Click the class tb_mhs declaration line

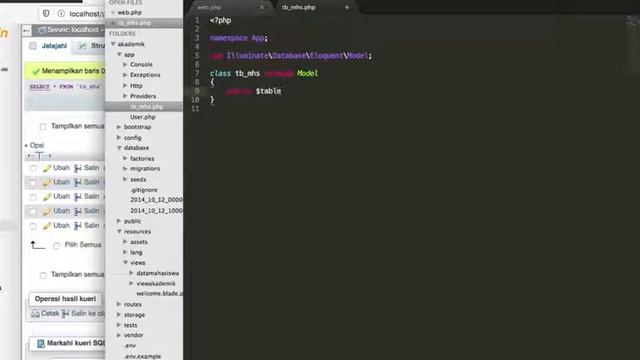[264, 73]
